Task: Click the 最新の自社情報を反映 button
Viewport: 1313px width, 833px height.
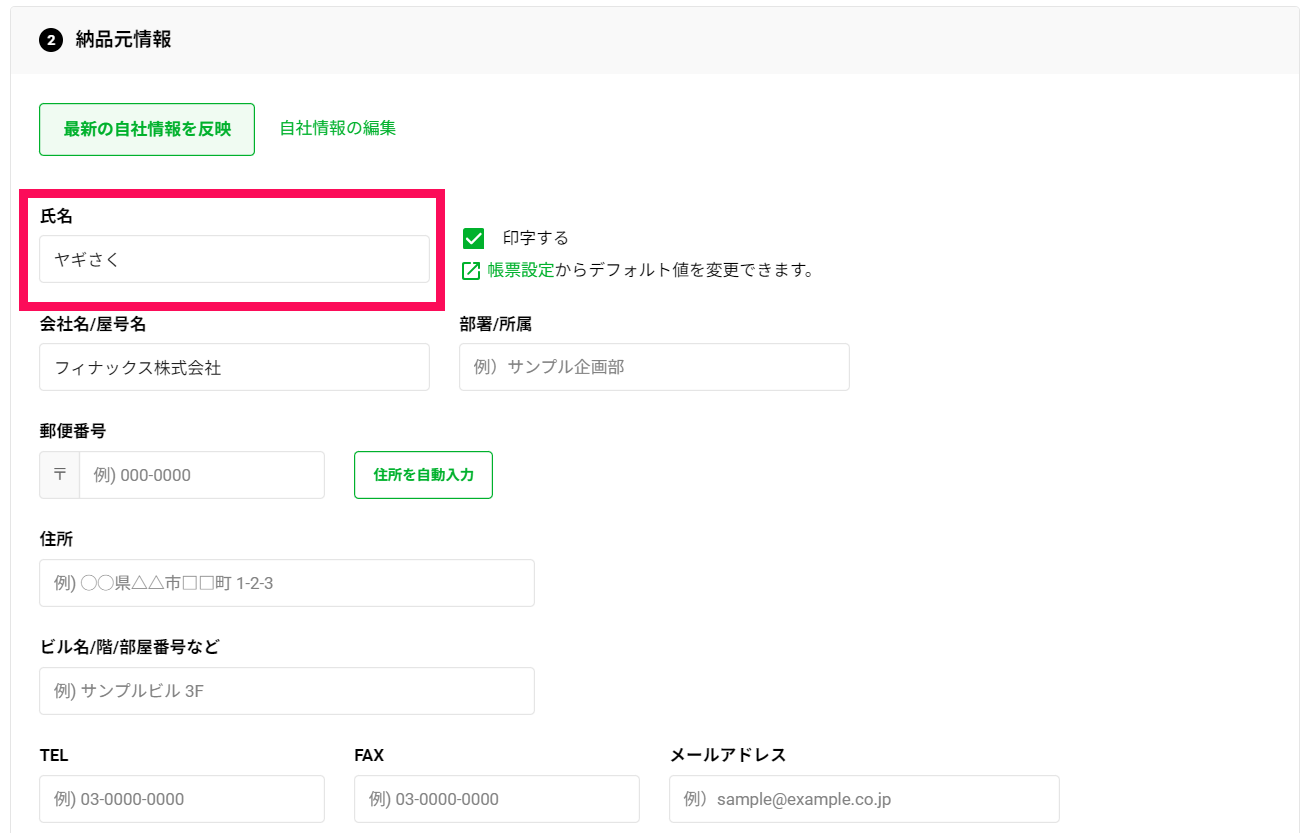Action: tap(146, 129)
